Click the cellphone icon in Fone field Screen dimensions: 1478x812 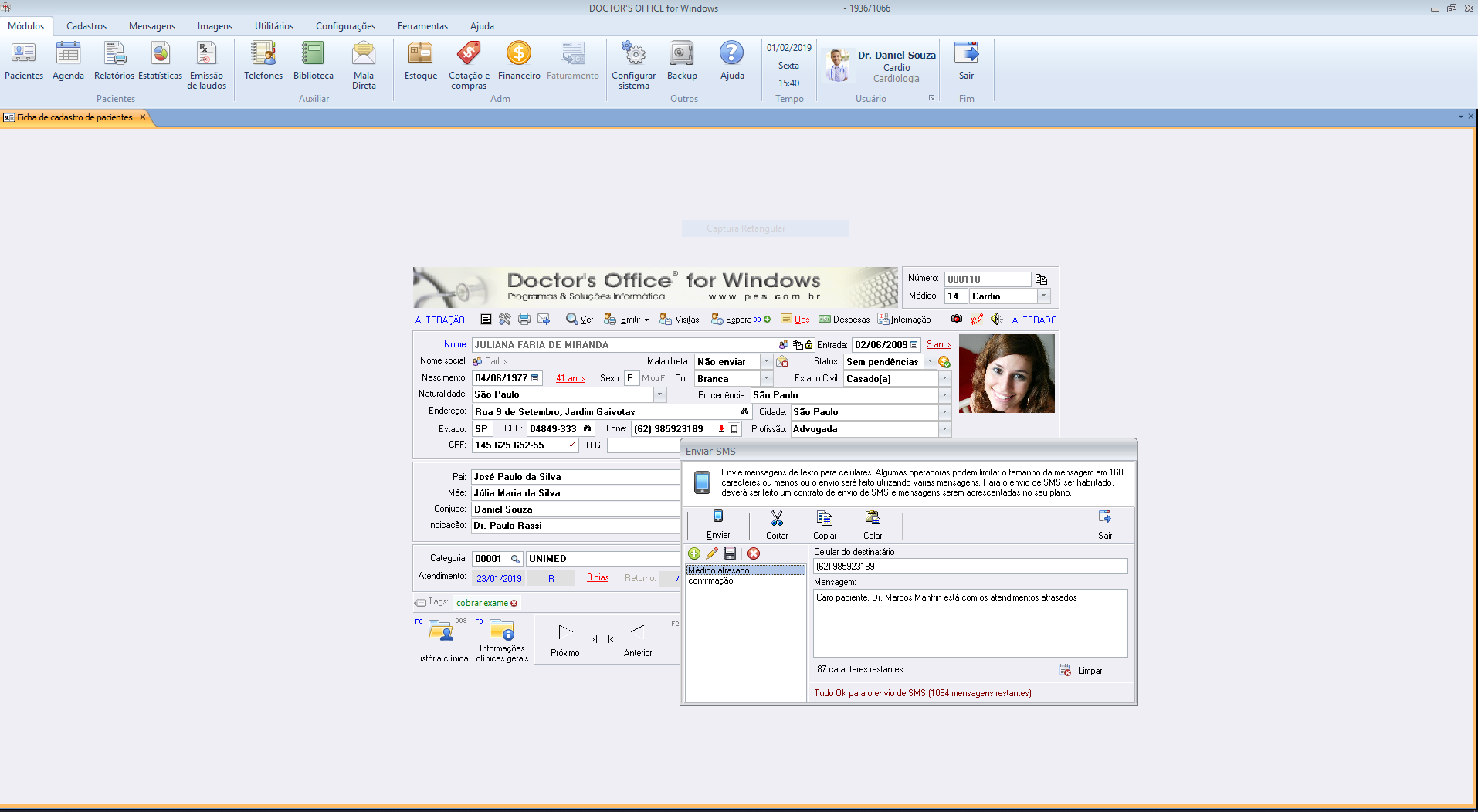tap(734, 428)
